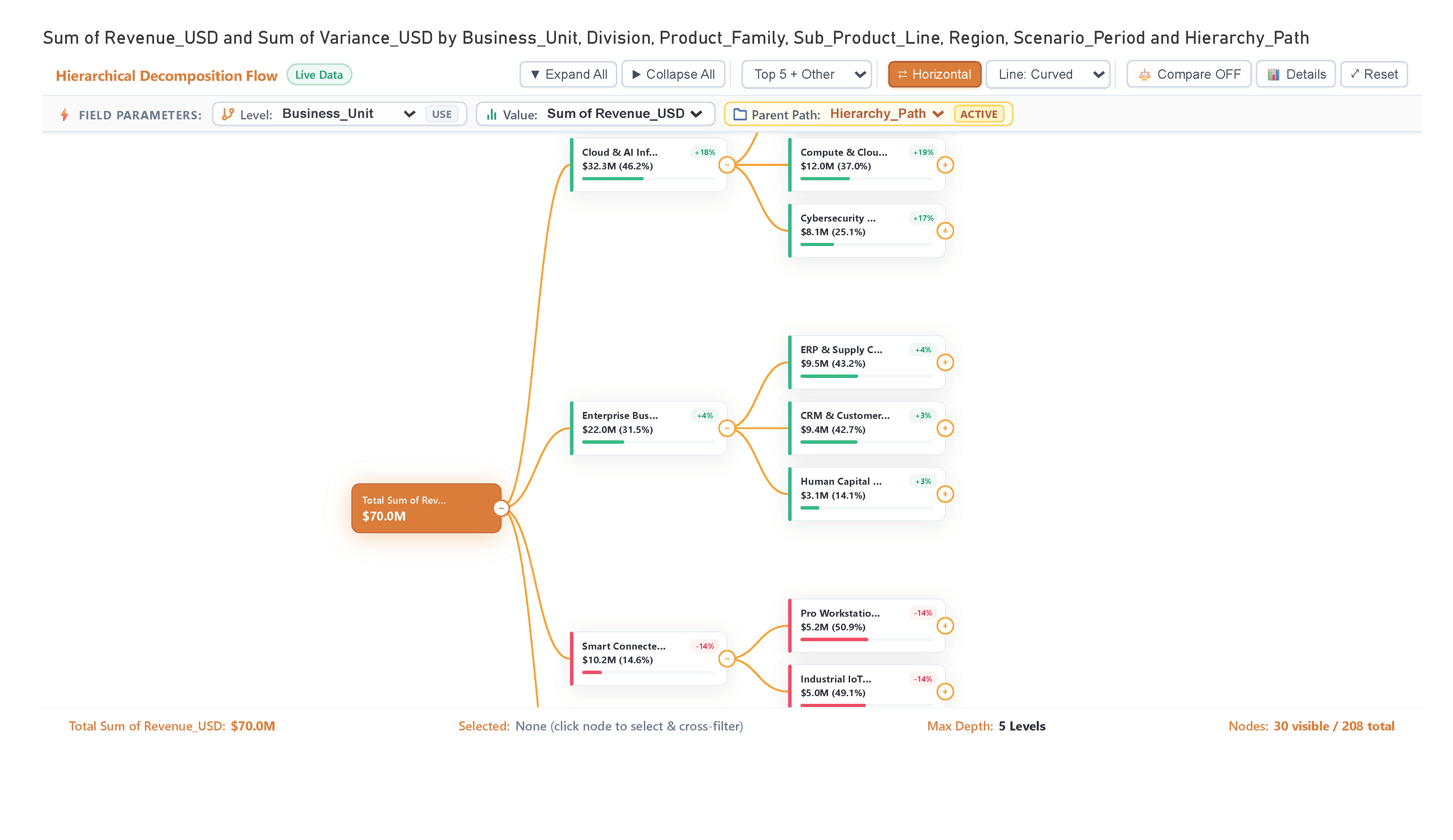1453x840 pixels.
Task: Toggle the Horizontal layout button
Action: point(934,74)
